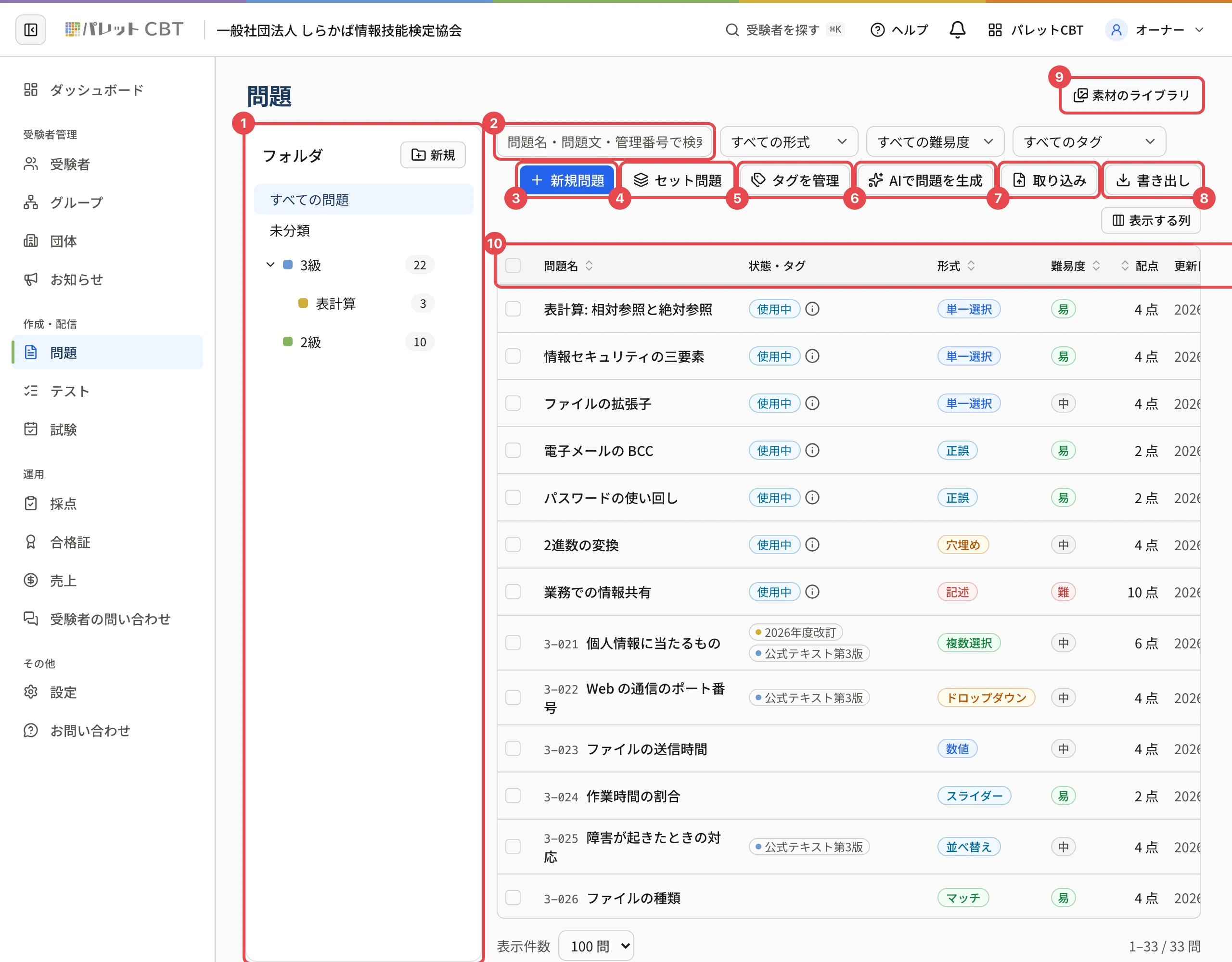Click the info icon in 2進数の変換 row
Screen dimensions: 1232x962
click(812, 544)
